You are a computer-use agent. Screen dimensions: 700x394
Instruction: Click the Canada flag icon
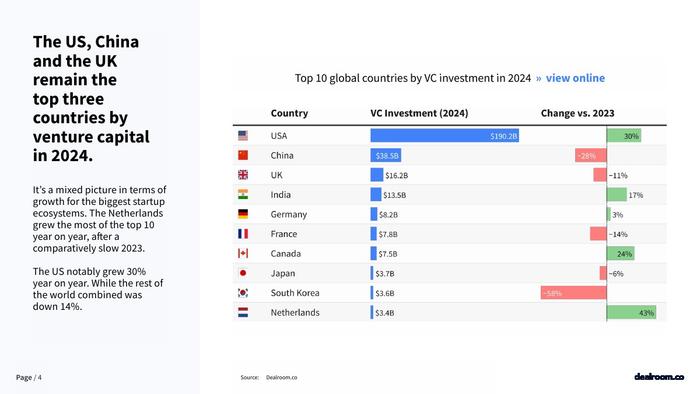(243, 253)
